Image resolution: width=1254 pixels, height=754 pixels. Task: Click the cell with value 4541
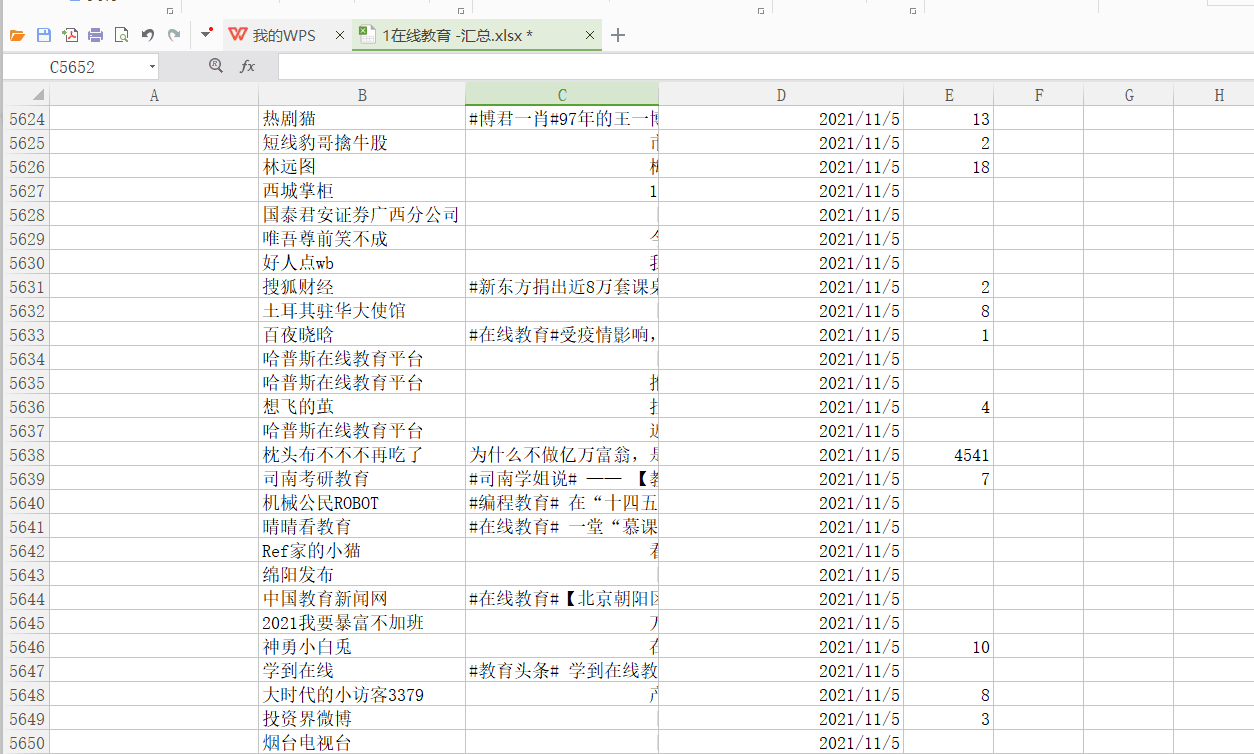[949, 455]
